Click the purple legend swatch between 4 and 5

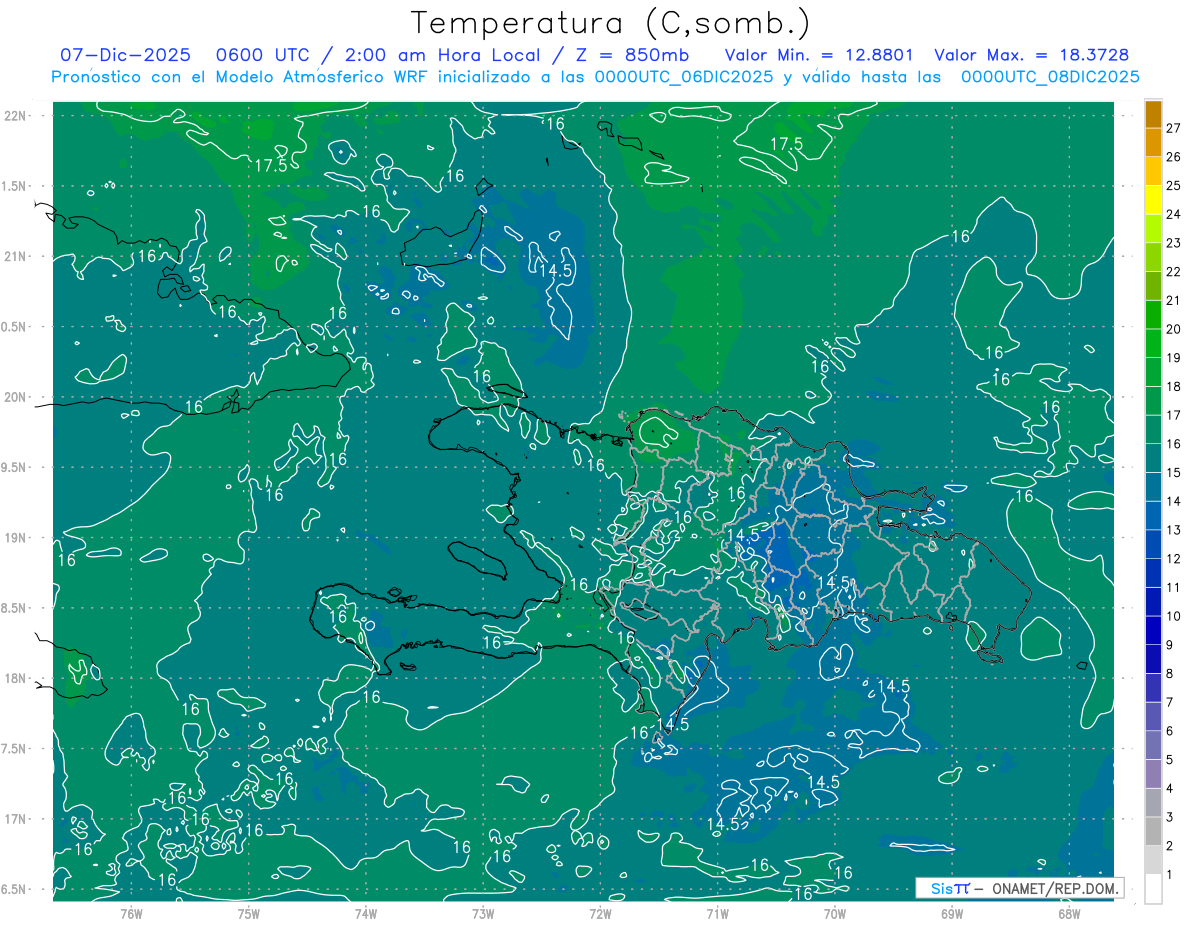click(x=1153, y=774)
